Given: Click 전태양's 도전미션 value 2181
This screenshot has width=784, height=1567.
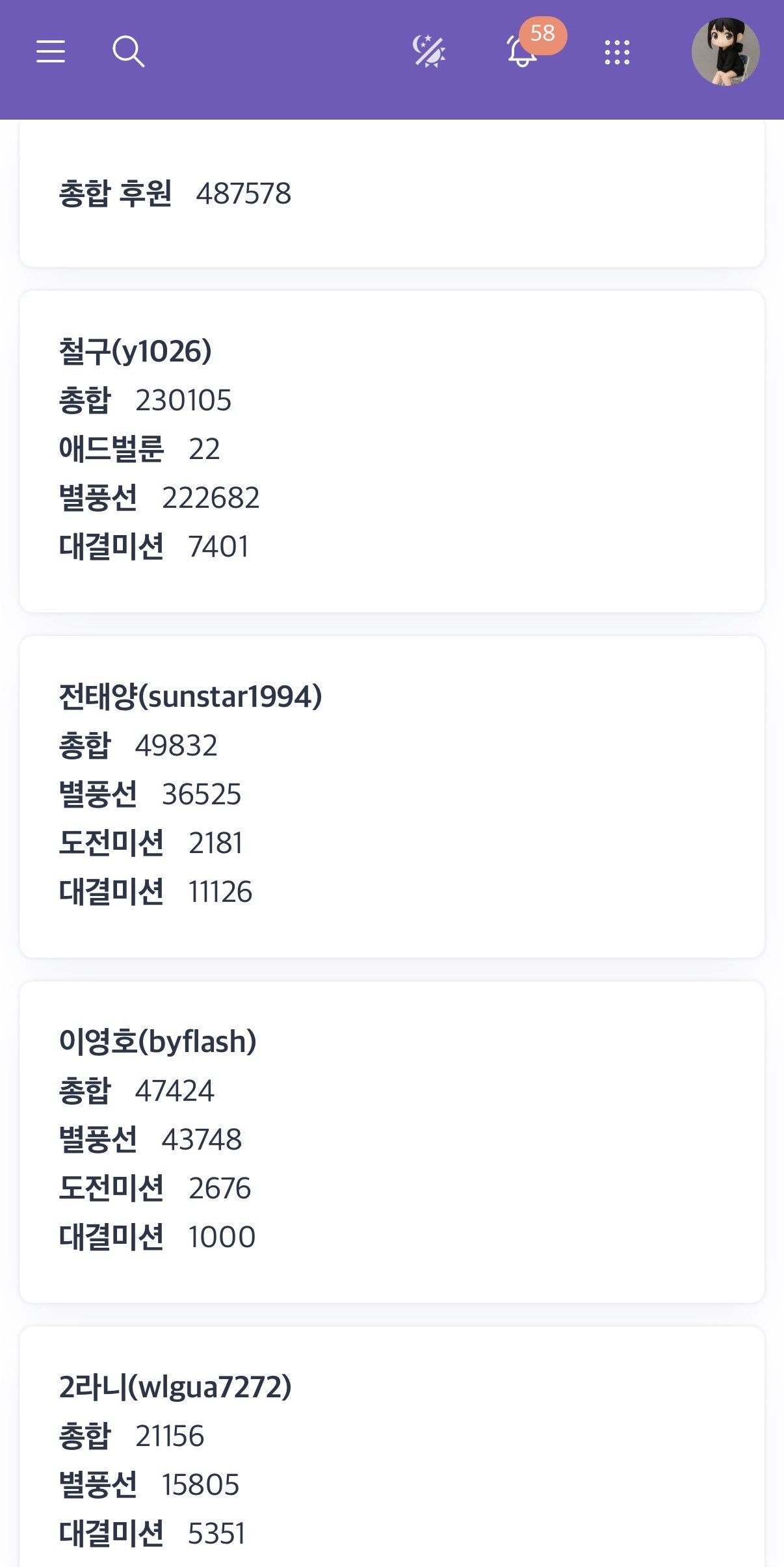Looking at the screenshot, I should pyautogui.click(x=216, y=843).
